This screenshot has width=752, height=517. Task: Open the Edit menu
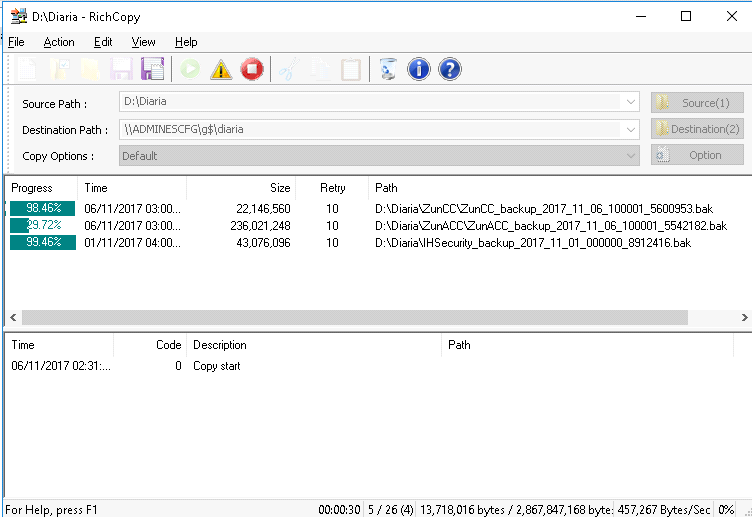103,42
